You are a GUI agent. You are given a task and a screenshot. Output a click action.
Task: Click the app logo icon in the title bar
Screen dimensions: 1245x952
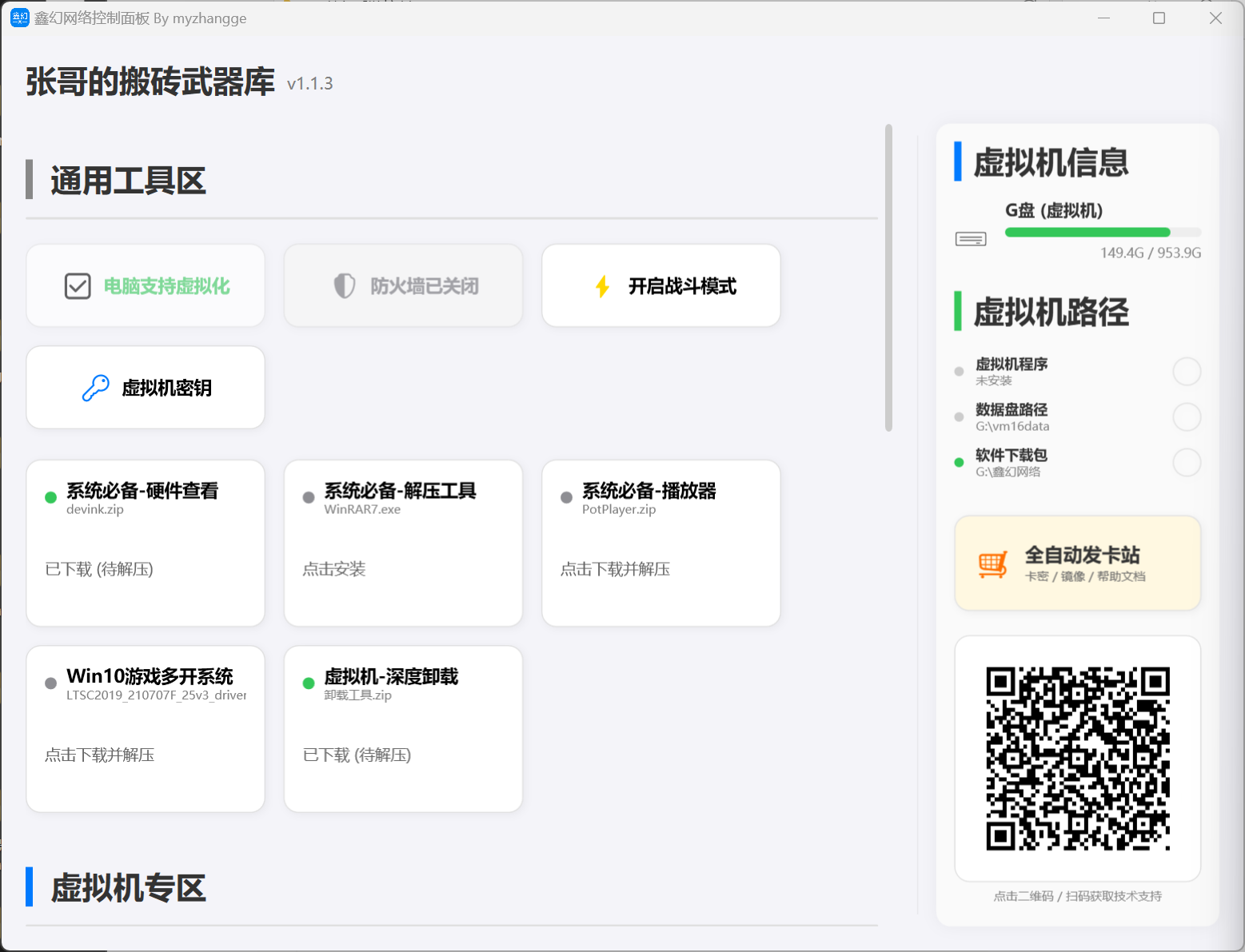(19, 18)
